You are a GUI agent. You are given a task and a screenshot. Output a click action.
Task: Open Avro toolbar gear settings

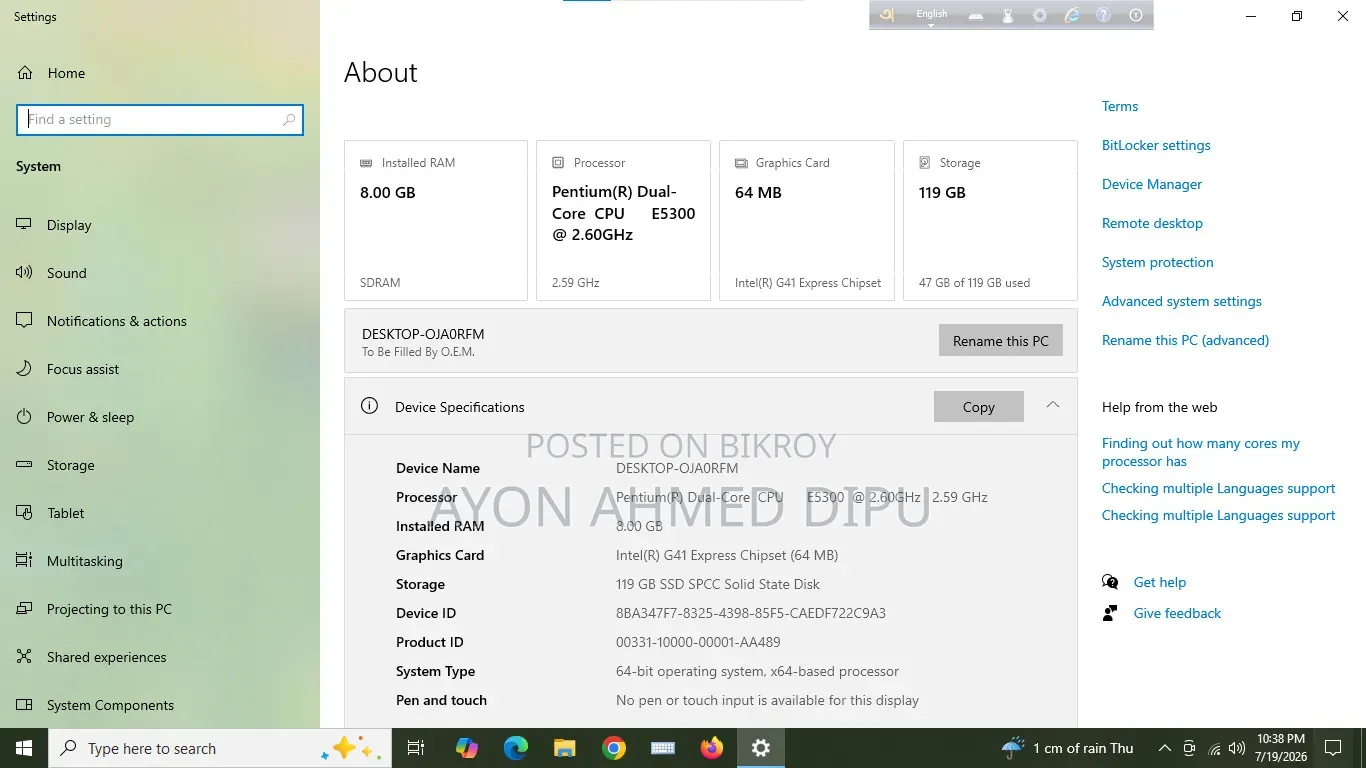[1040, 16]
